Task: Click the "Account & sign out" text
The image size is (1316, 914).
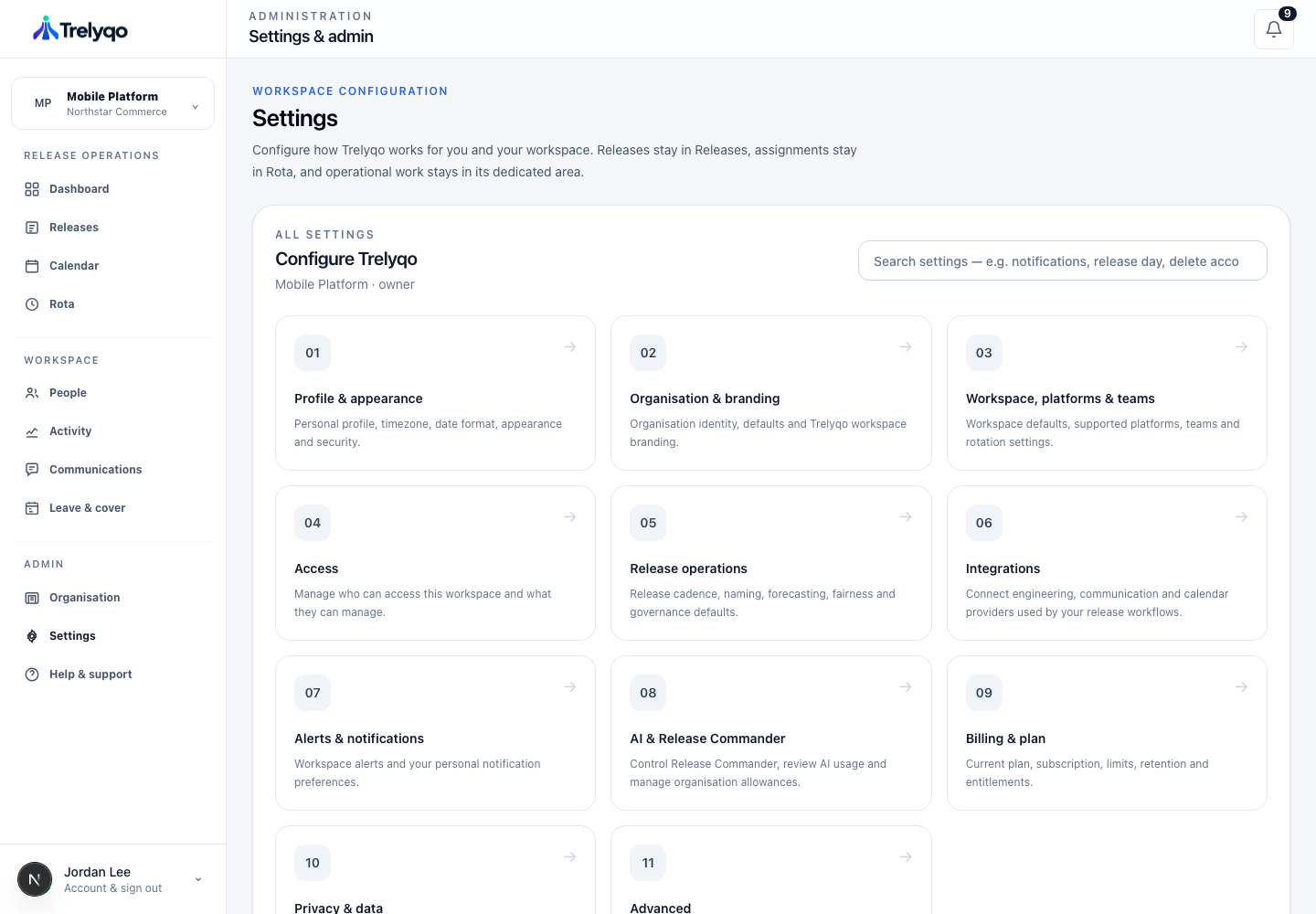Action: (x=113, y=888)
